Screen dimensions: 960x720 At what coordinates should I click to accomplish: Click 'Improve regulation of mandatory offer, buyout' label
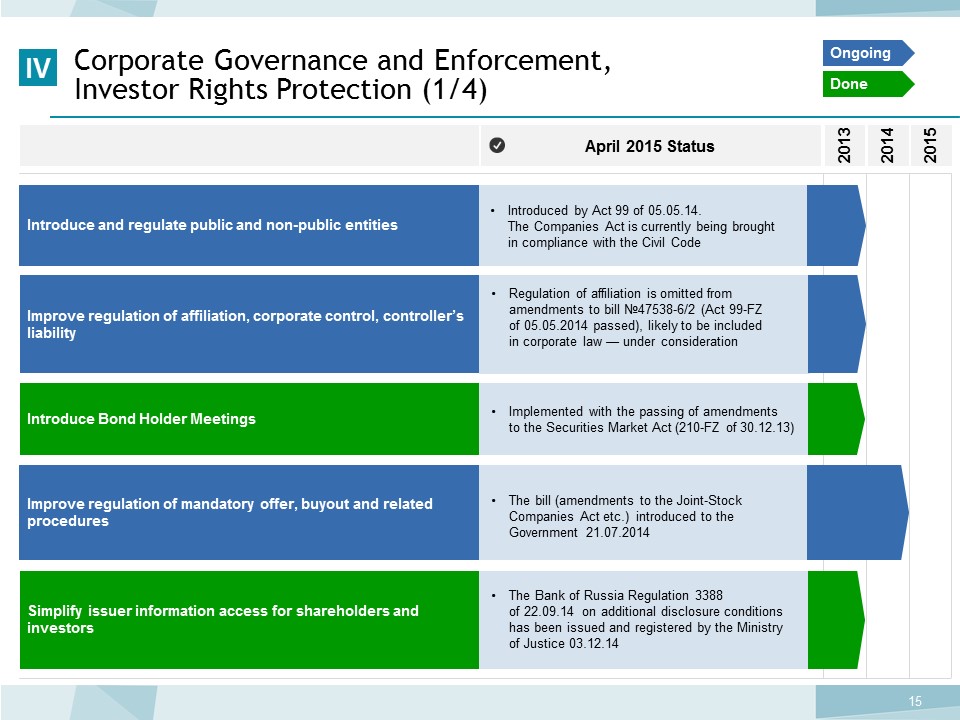249,512
